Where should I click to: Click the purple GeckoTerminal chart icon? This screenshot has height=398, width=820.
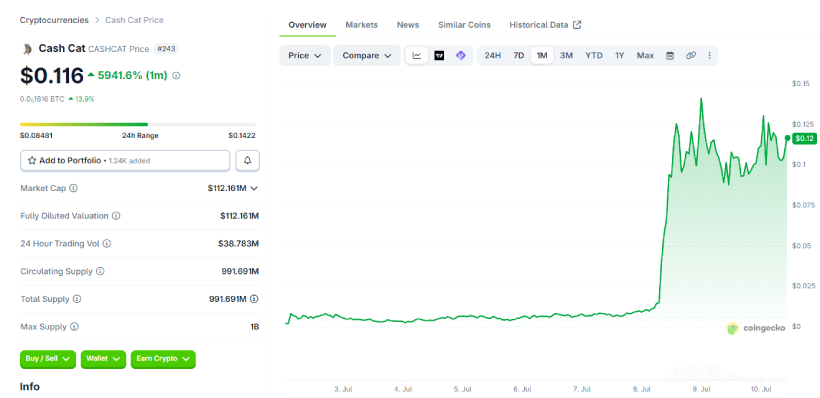[461, 55]
